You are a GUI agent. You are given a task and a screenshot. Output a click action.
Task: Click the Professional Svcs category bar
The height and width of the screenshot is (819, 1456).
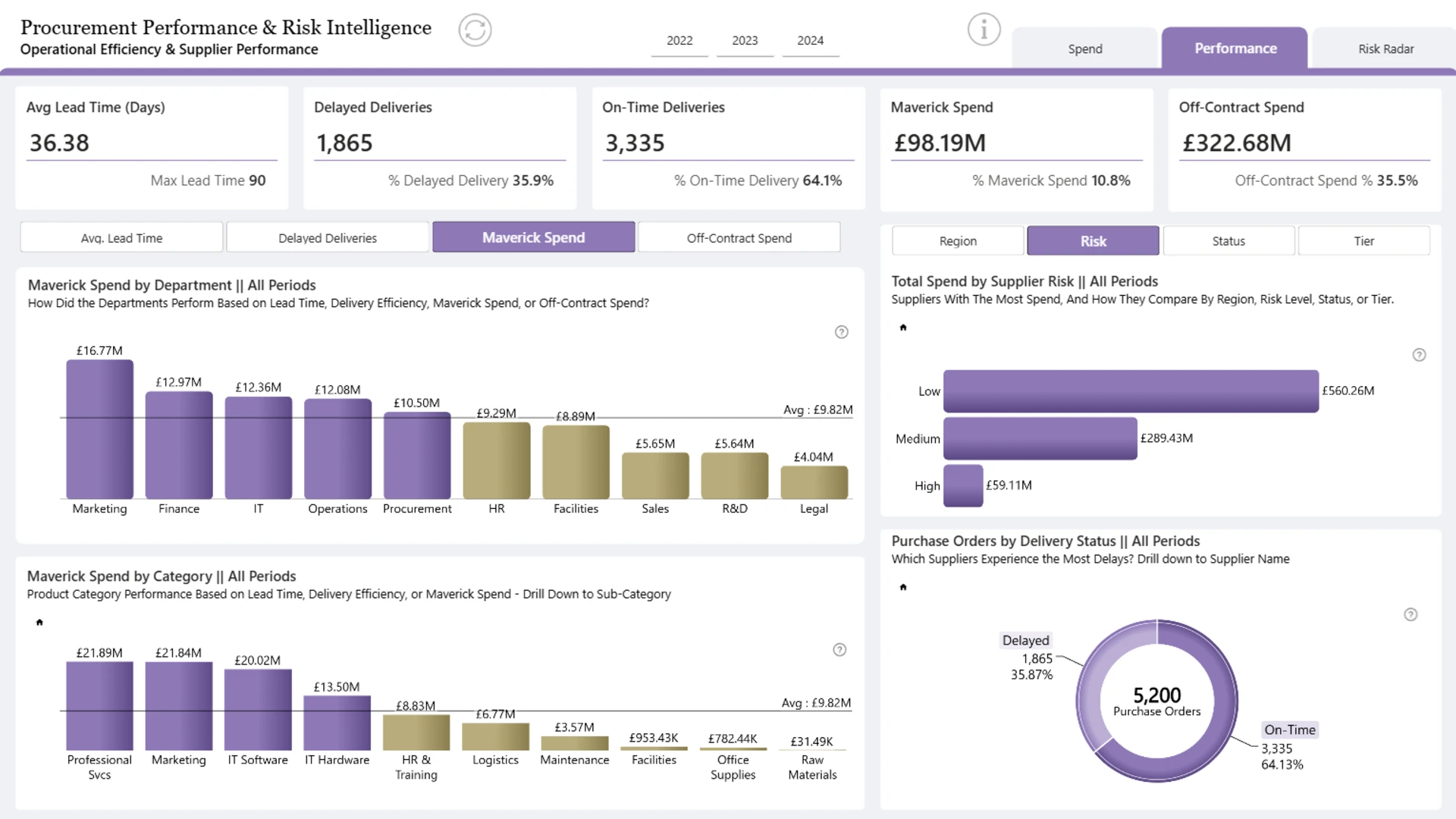[x=99, y=706]
